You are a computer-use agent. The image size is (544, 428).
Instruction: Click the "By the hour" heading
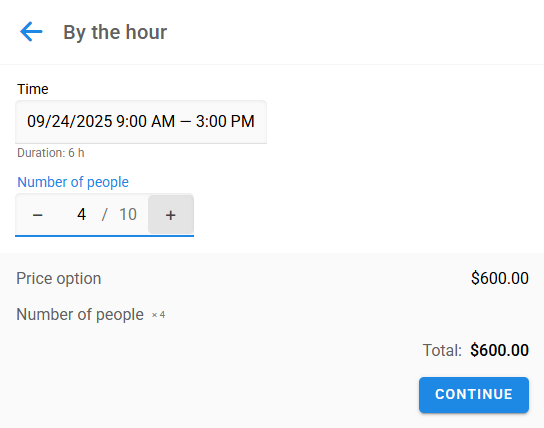[x=115, y=32]
